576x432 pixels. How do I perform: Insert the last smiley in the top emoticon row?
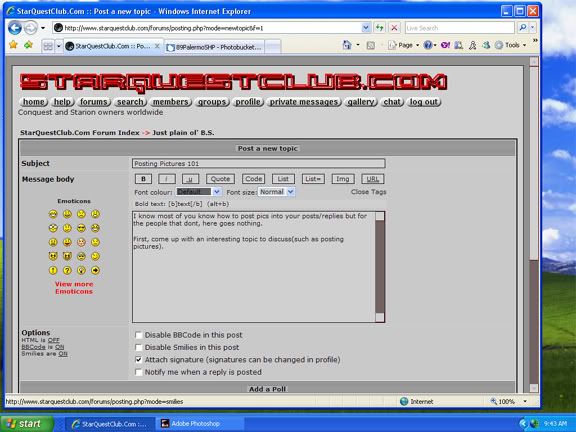[x=96, y=214]
